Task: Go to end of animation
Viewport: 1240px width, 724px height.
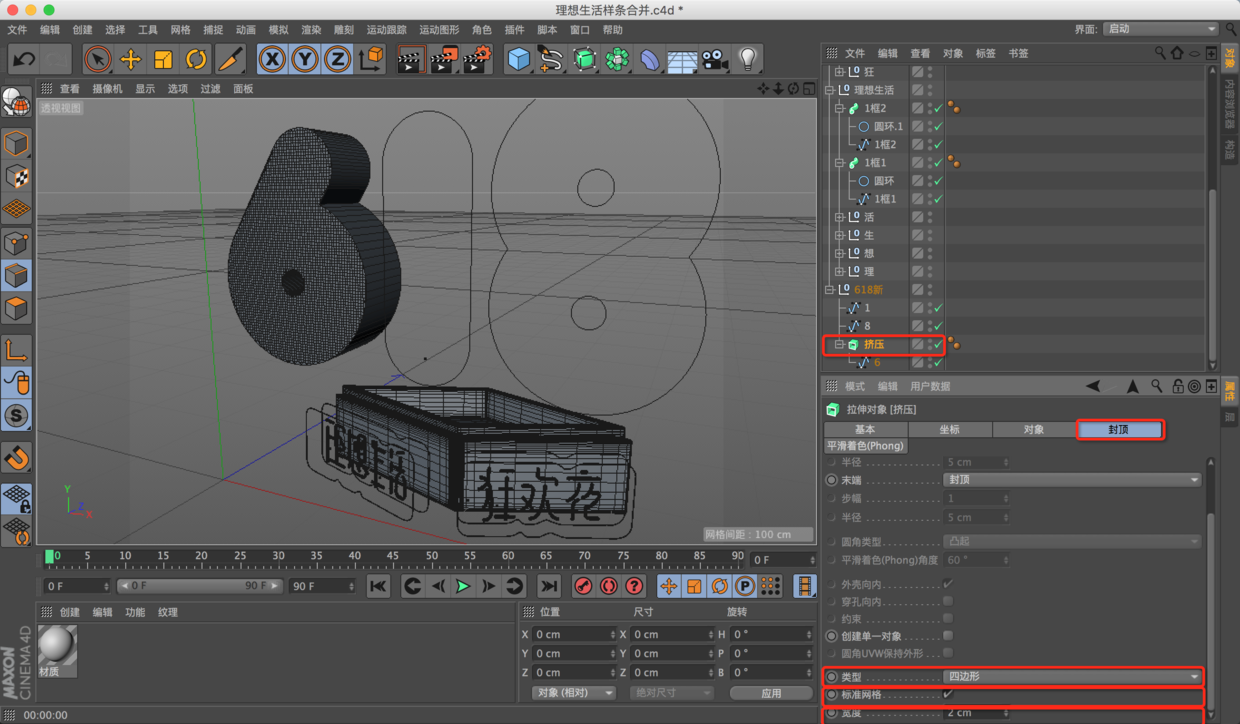Action: [549, 586]
